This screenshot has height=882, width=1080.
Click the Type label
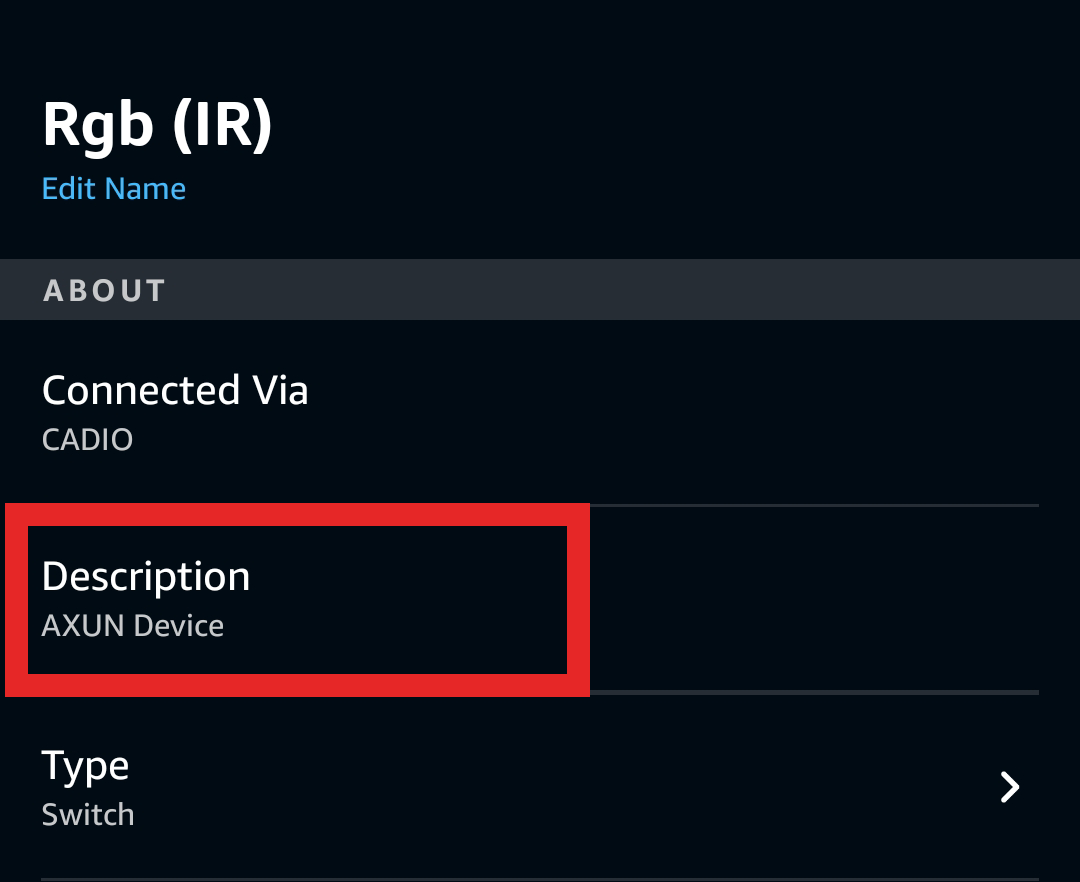86,766
